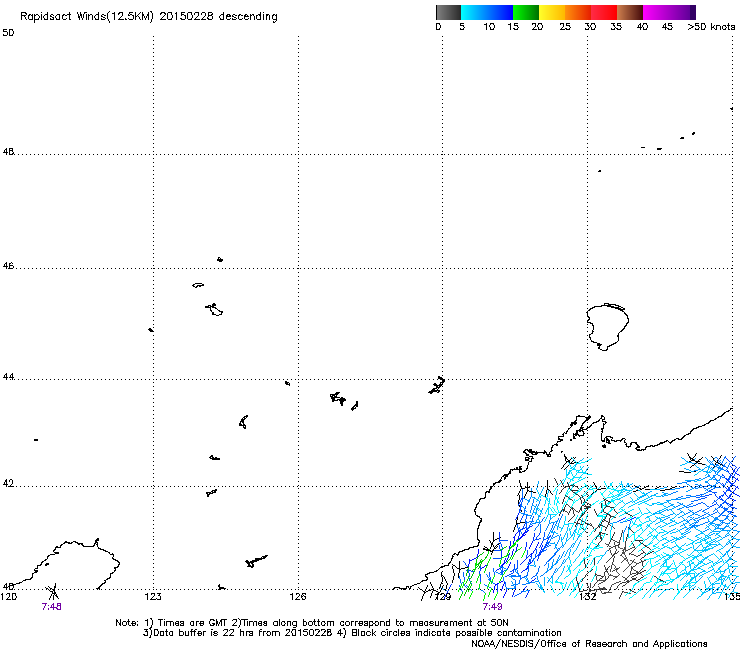Click the 'NOAA/NESDIS/Office of Research and Applications' credit
740x650 pixels.
(589, 643)
